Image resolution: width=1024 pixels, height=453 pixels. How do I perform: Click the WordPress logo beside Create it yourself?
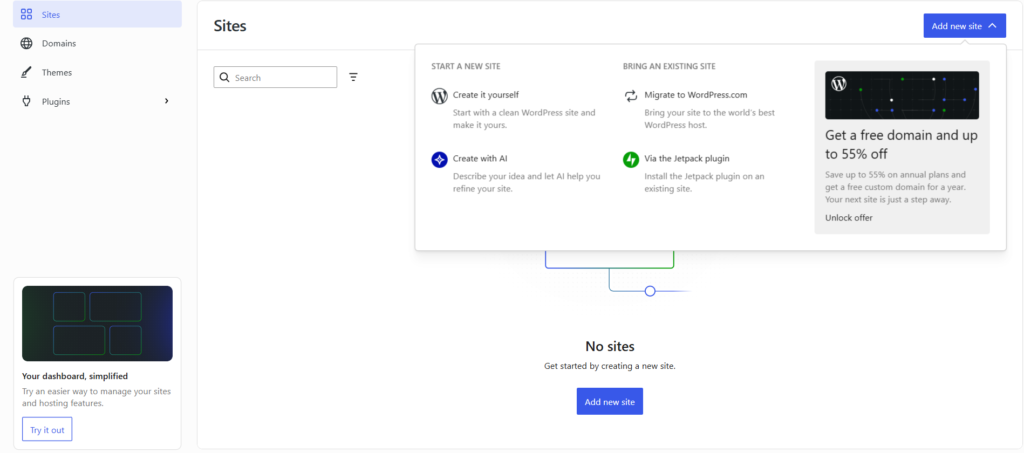point(439,96)
